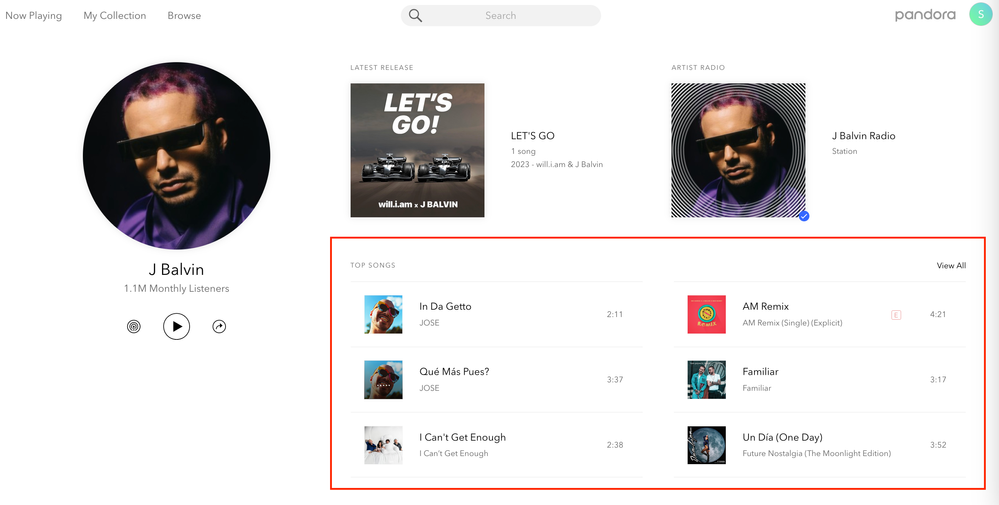Click the Qué Más Pues? album thumbnail

click(x=383, y=380)
